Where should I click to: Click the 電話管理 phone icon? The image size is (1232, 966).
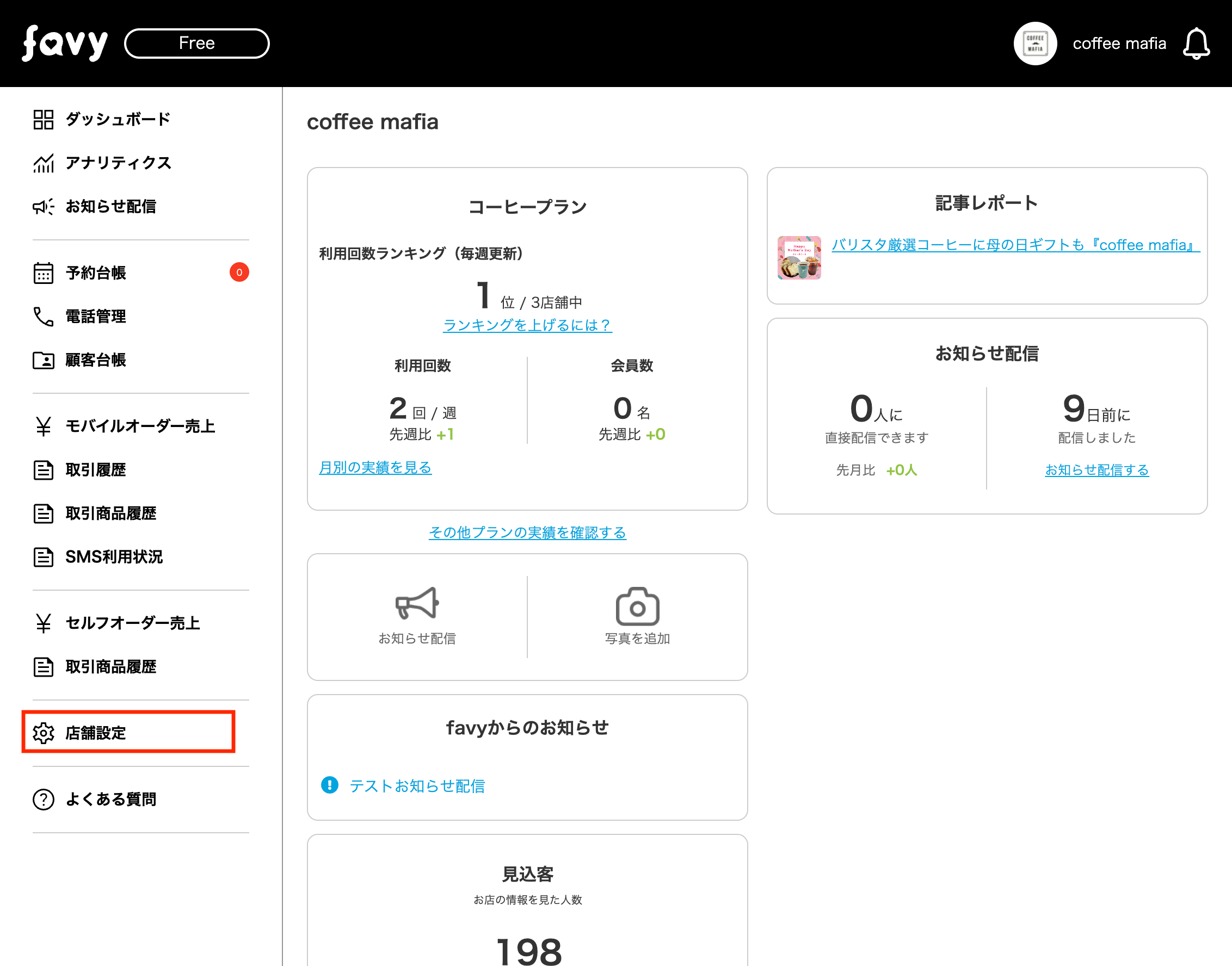pos(44,316)
